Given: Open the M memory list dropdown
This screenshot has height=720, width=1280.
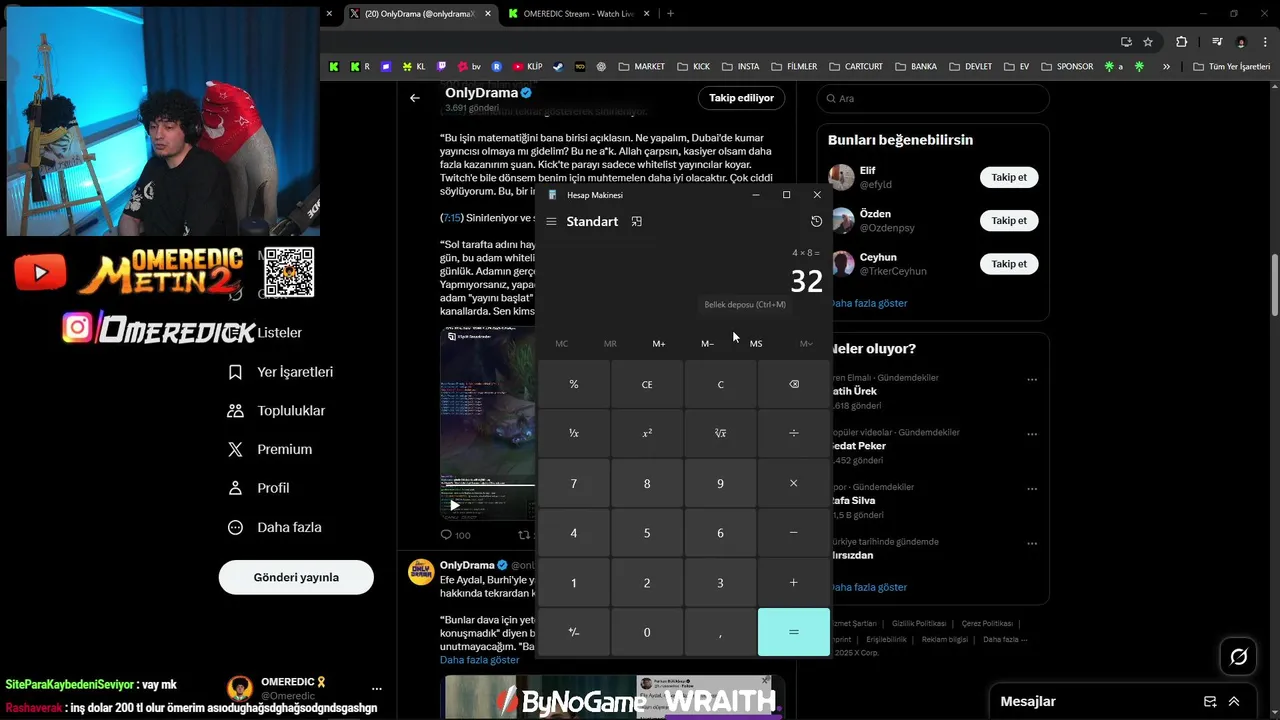Looking at the screenshot, I should [806, 343].
